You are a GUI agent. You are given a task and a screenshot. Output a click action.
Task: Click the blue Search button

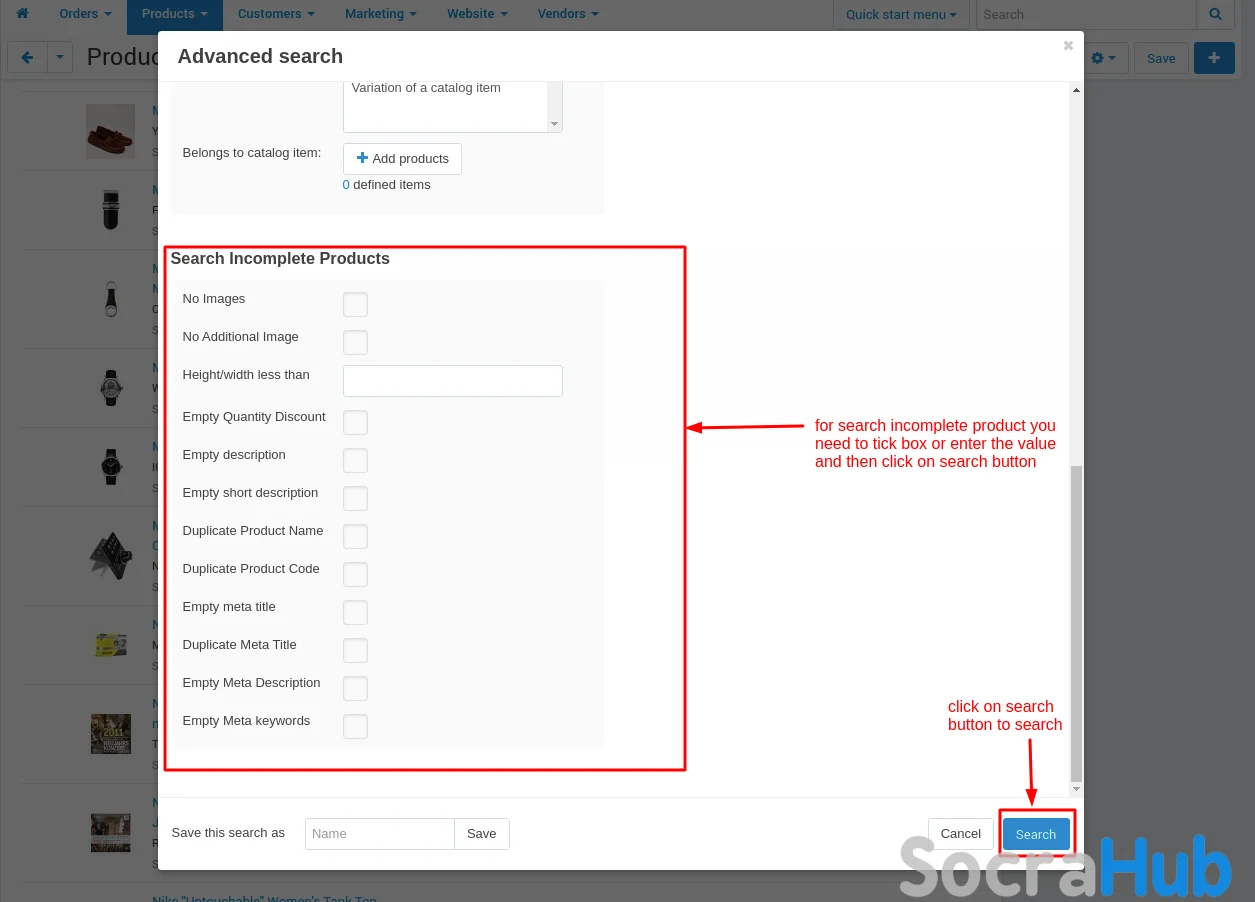click(1036, 834)
